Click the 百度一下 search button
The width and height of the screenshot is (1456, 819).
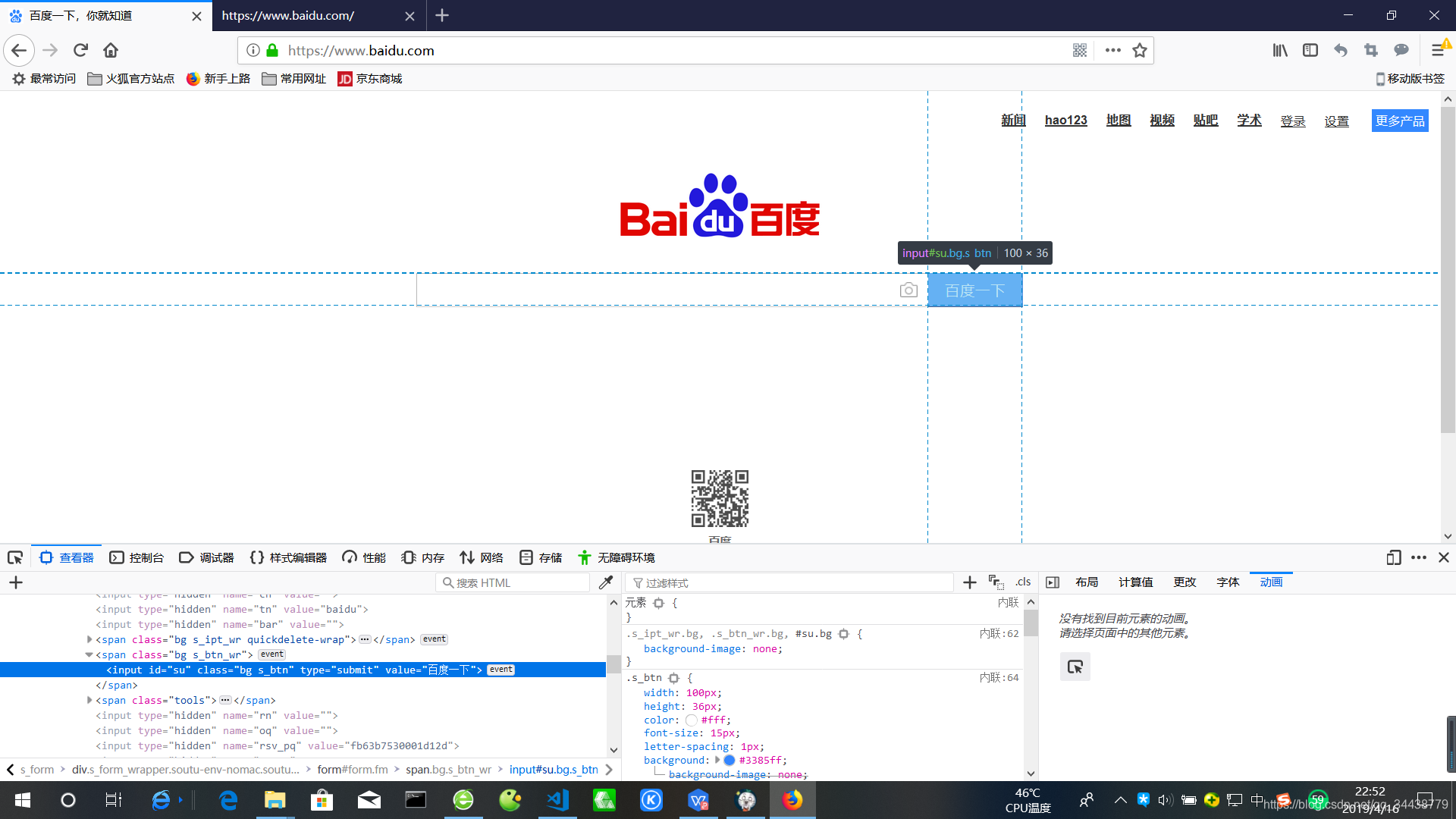(x=974, y=290)
